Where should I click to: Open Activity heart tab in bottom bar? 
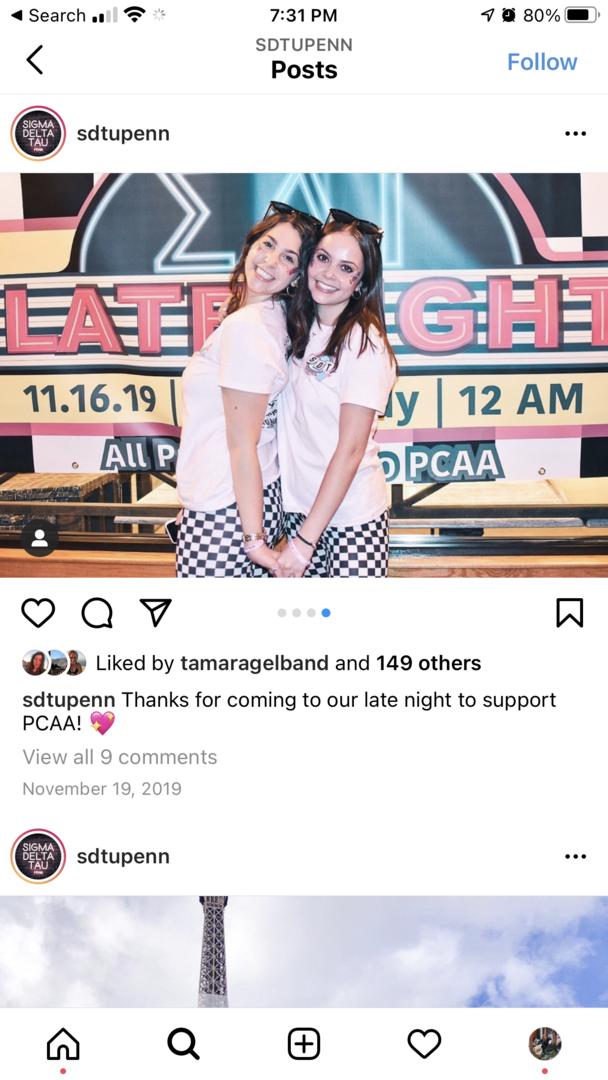pos(424,1043)
